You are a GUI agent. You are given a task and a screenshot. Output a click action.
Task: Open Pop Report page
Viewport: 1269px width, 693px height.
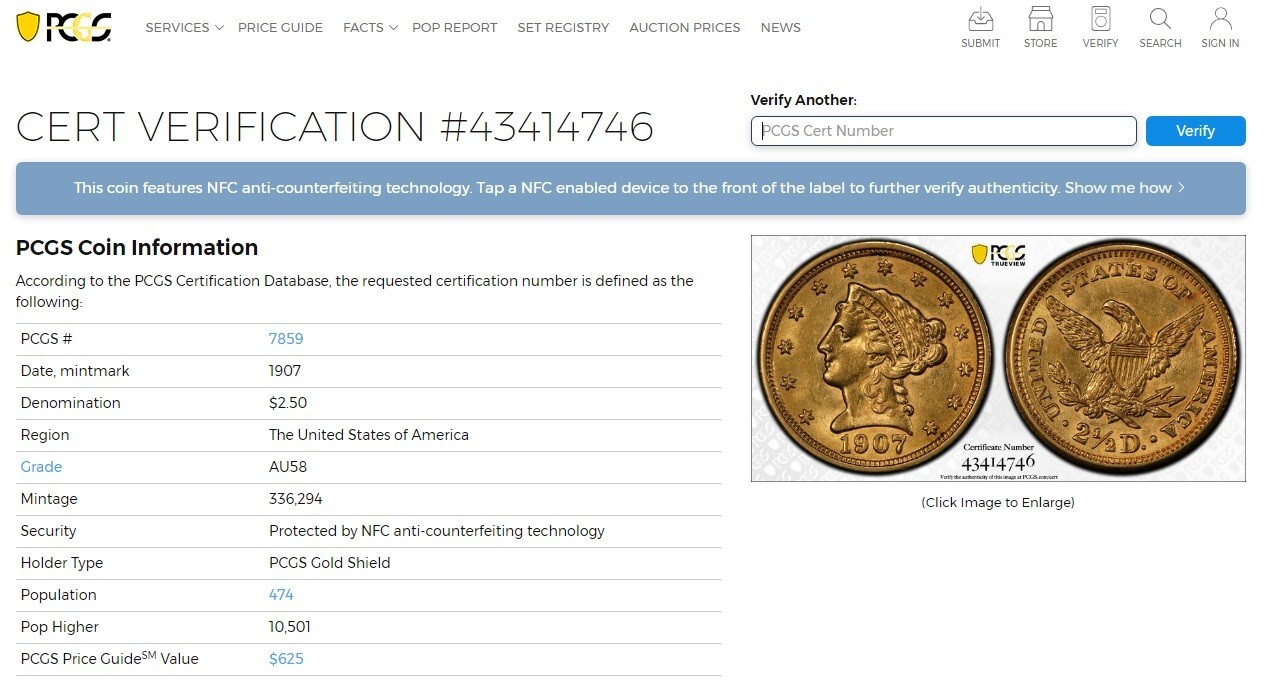point(454,28)
